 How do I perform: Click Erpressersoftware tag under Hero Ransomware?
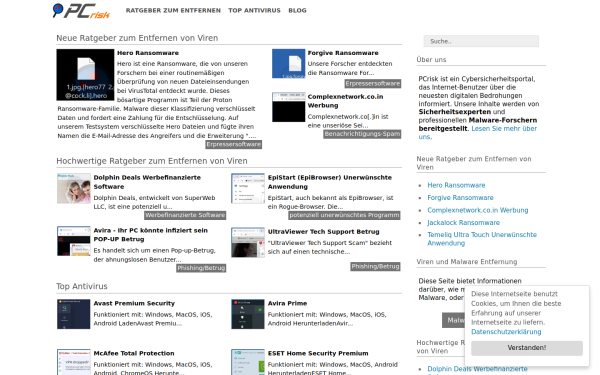tap(233, 145)
